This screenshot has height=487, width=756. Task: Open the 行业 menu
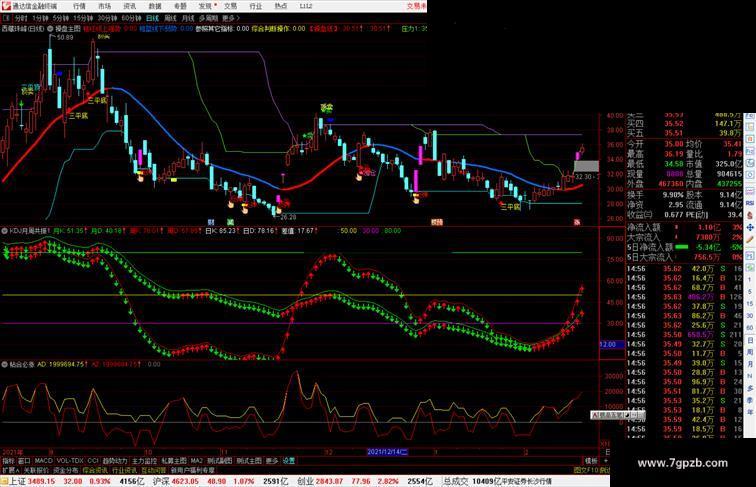click(x=256, y=6)
